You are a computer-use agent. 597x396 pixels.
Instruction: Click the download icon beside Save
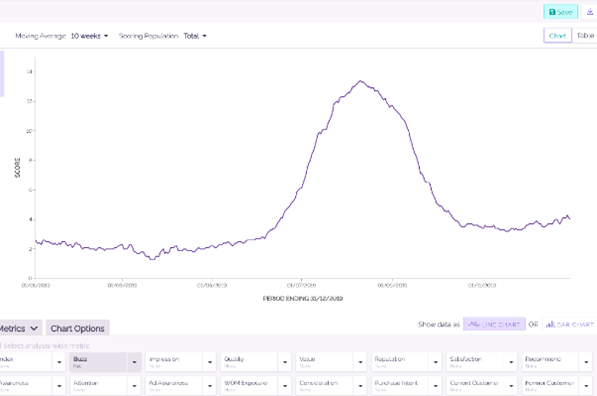click(x=590, y=12)
